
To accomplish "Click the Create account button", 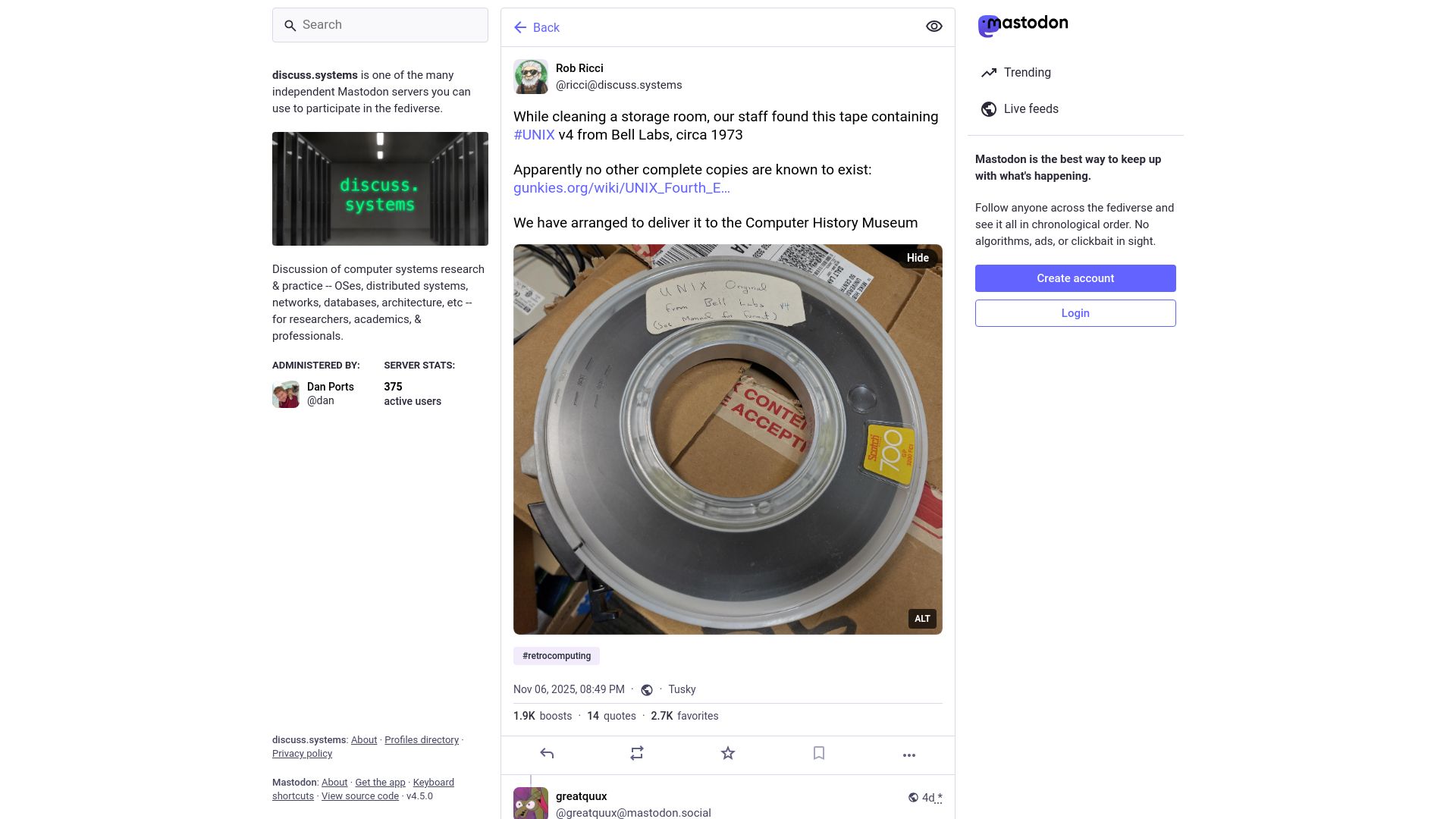I will pyautogui.click(x=1075, y=278).
